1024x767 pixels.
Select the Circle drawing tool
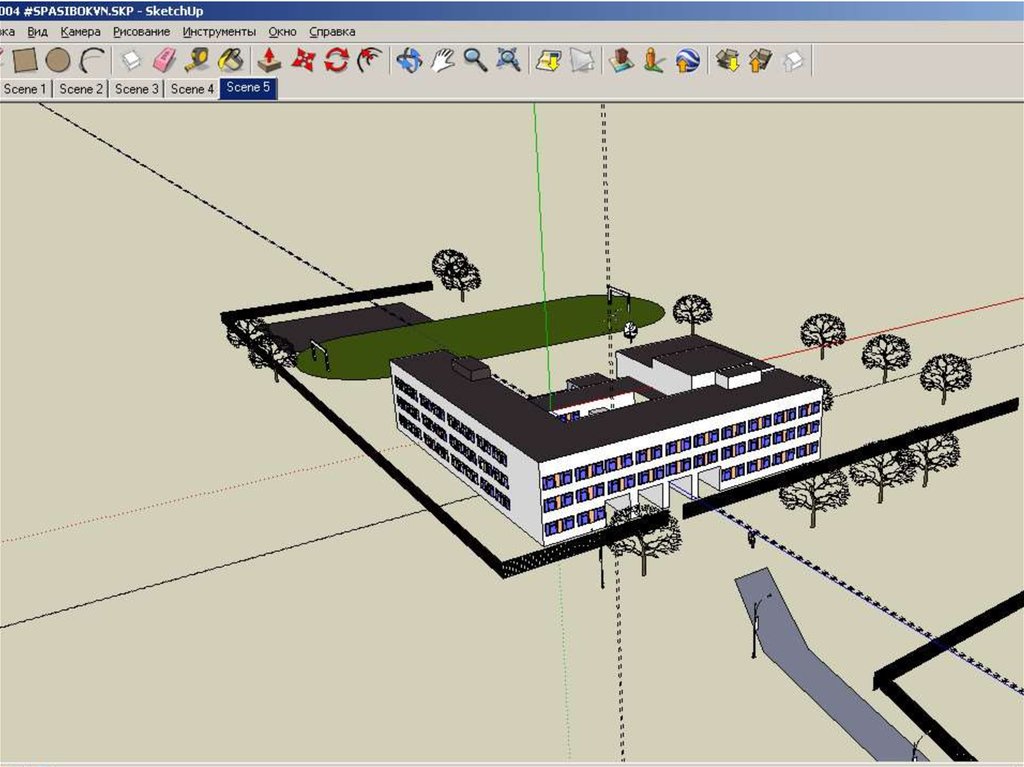[58, 60]
